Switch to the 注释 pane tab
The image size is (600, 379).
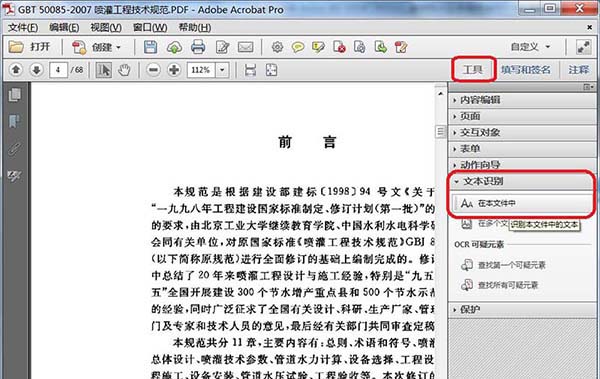point(578,70)
